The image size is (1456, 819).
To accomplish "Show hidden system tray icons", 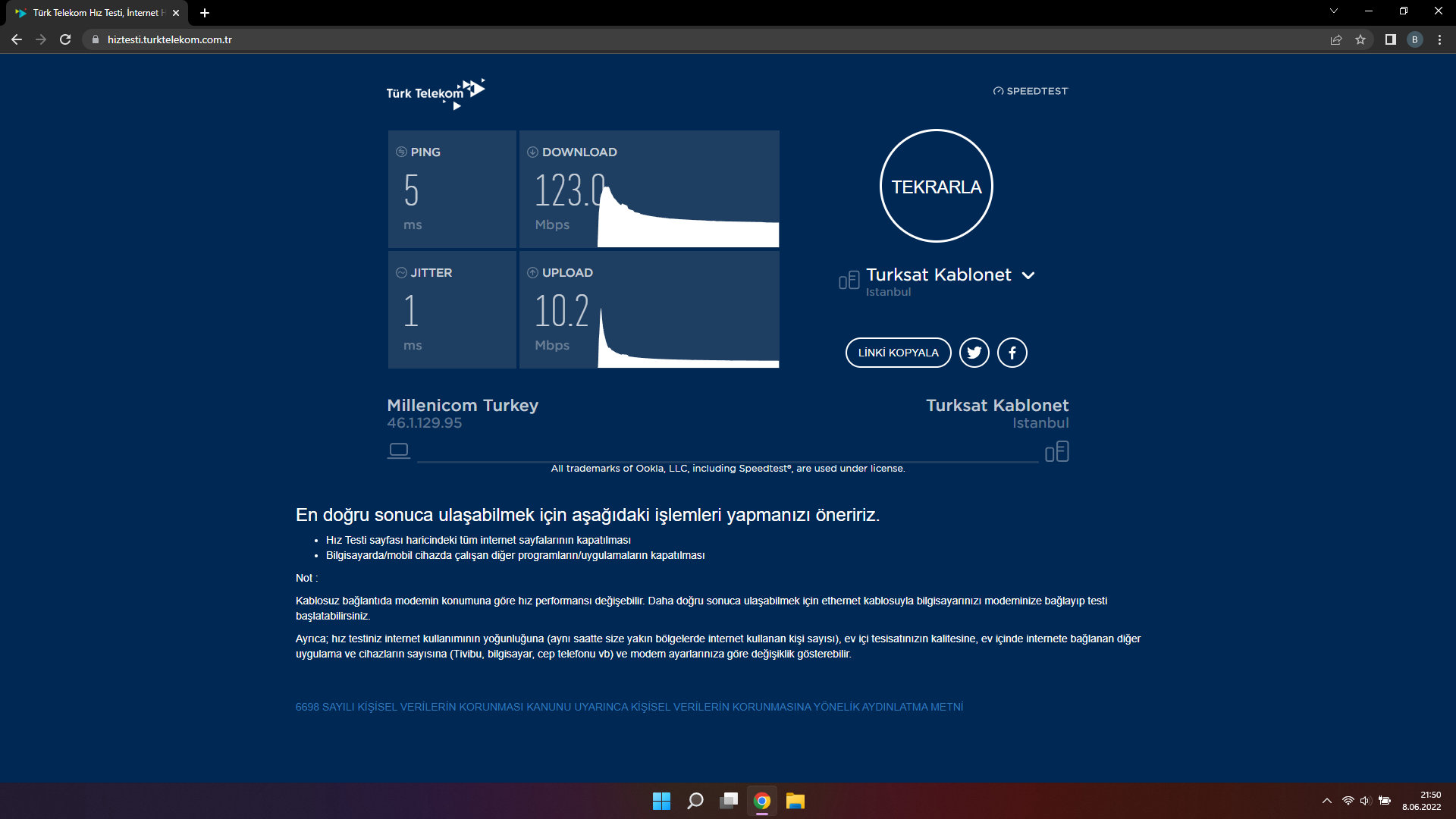I will click(1326, 801).
